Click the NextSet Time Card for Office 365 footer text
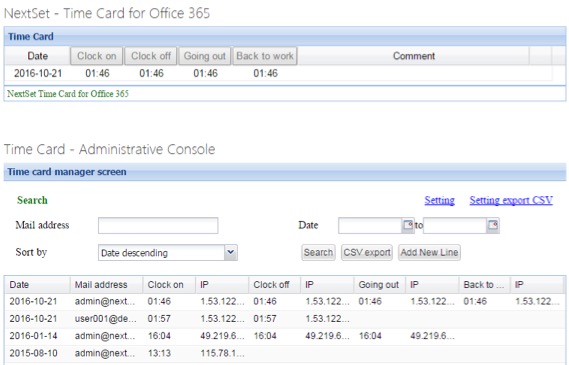 [x=68, y=94]
